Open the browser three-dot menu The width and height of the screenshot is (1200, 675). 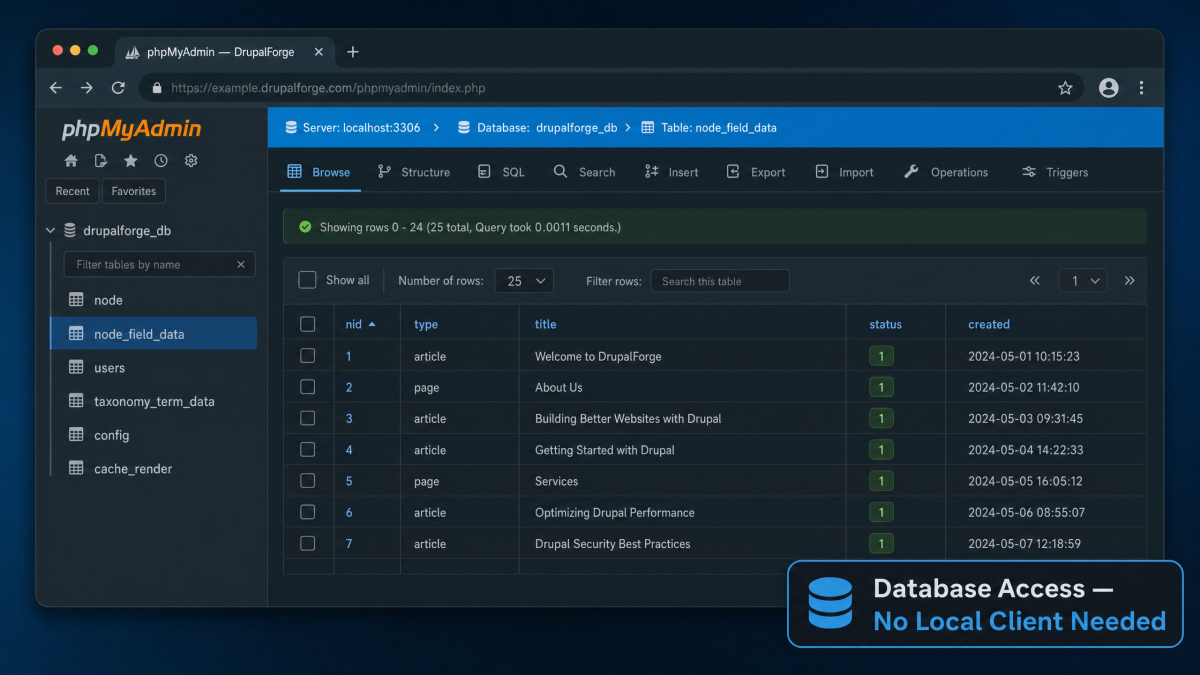1141,88
